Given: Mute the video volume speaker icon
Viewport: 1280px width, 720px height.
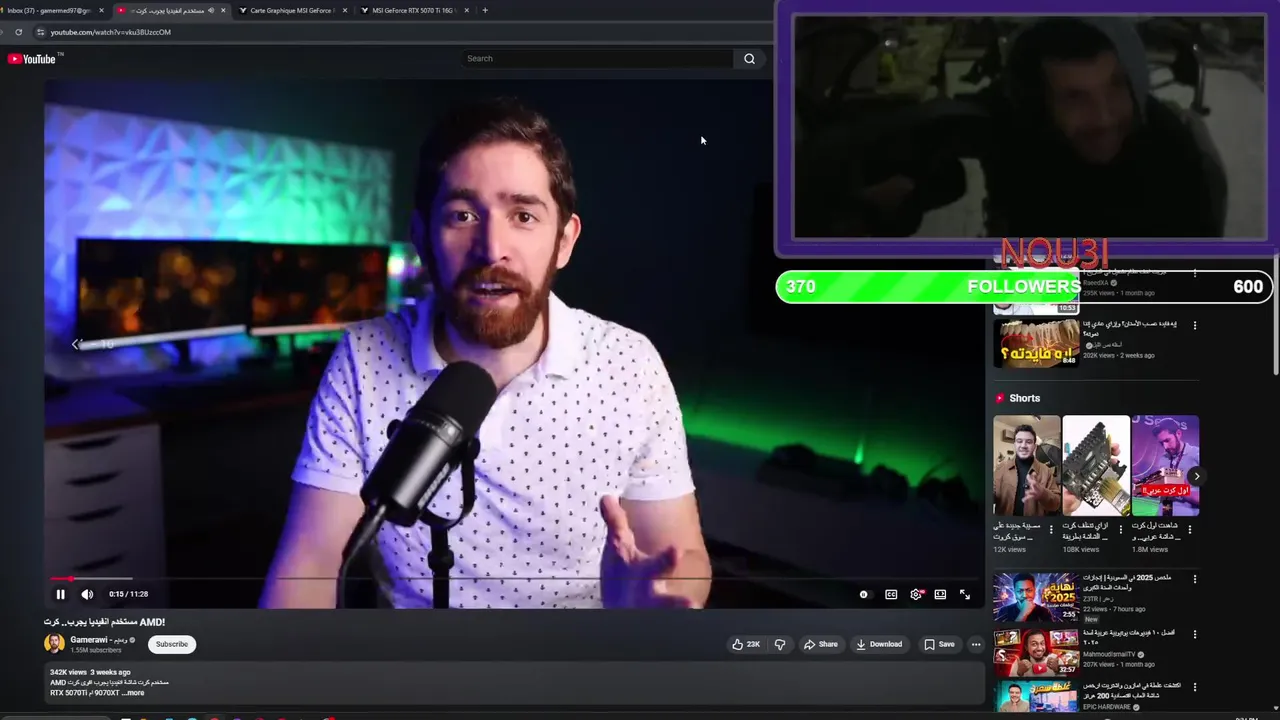Looking at the screenshot, I should click(x=87, y=594).
